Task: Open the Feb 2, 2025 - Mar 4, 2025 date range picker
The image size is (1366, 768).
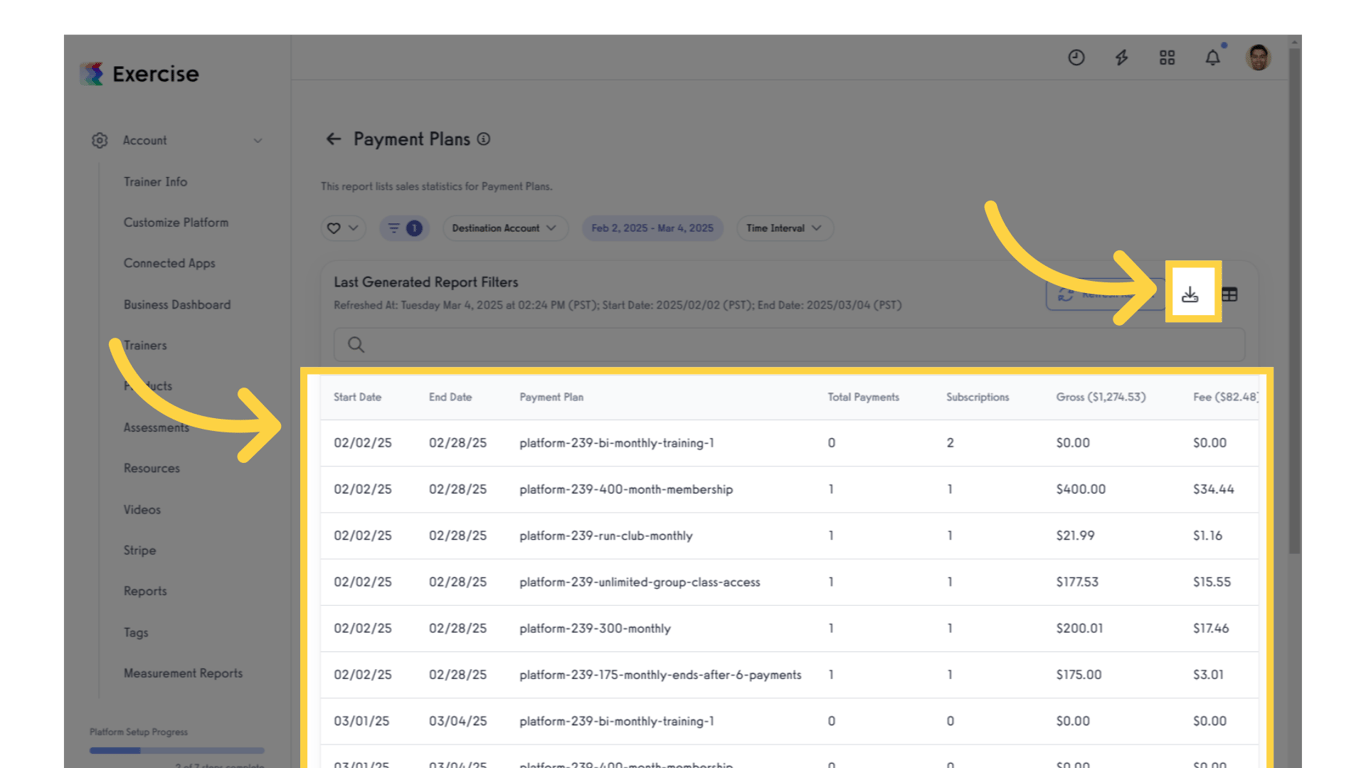Action: point(652,228)
